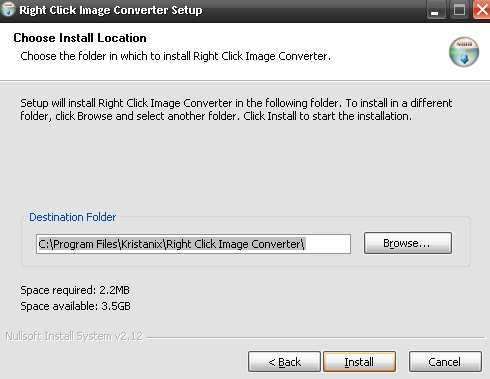This screenshot has height=379, width=490.
Task: Close the Right Click Image Converter Setup window
Action: tap(482, 10)
